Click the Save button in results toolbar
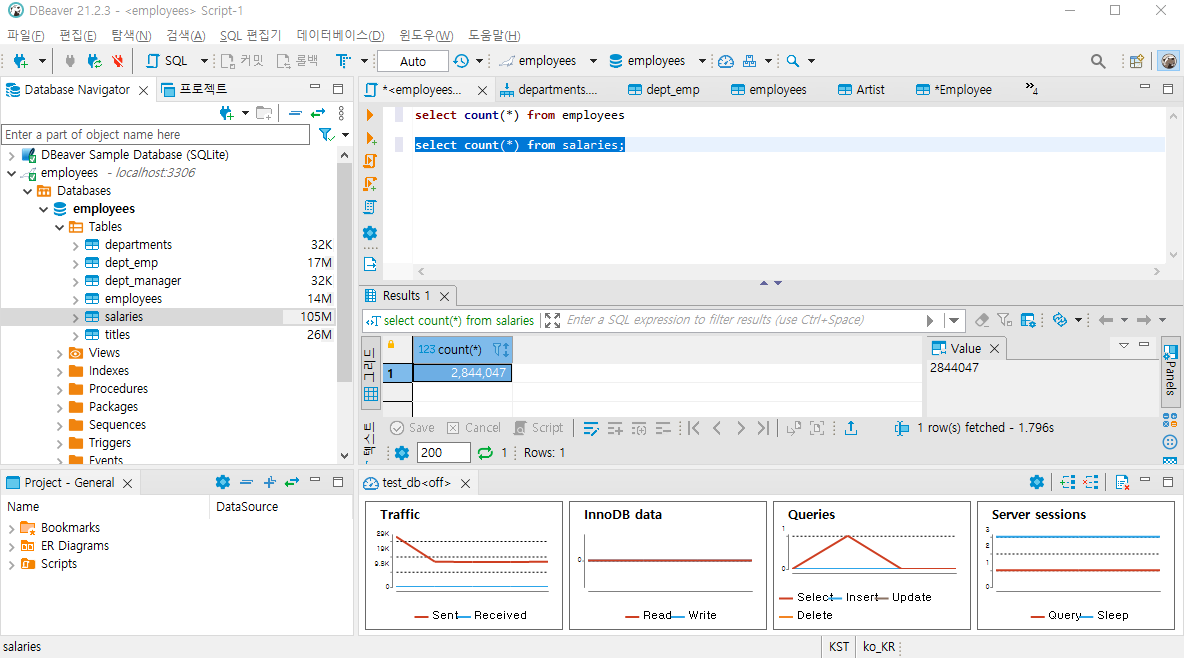 [x=412, y=428]
